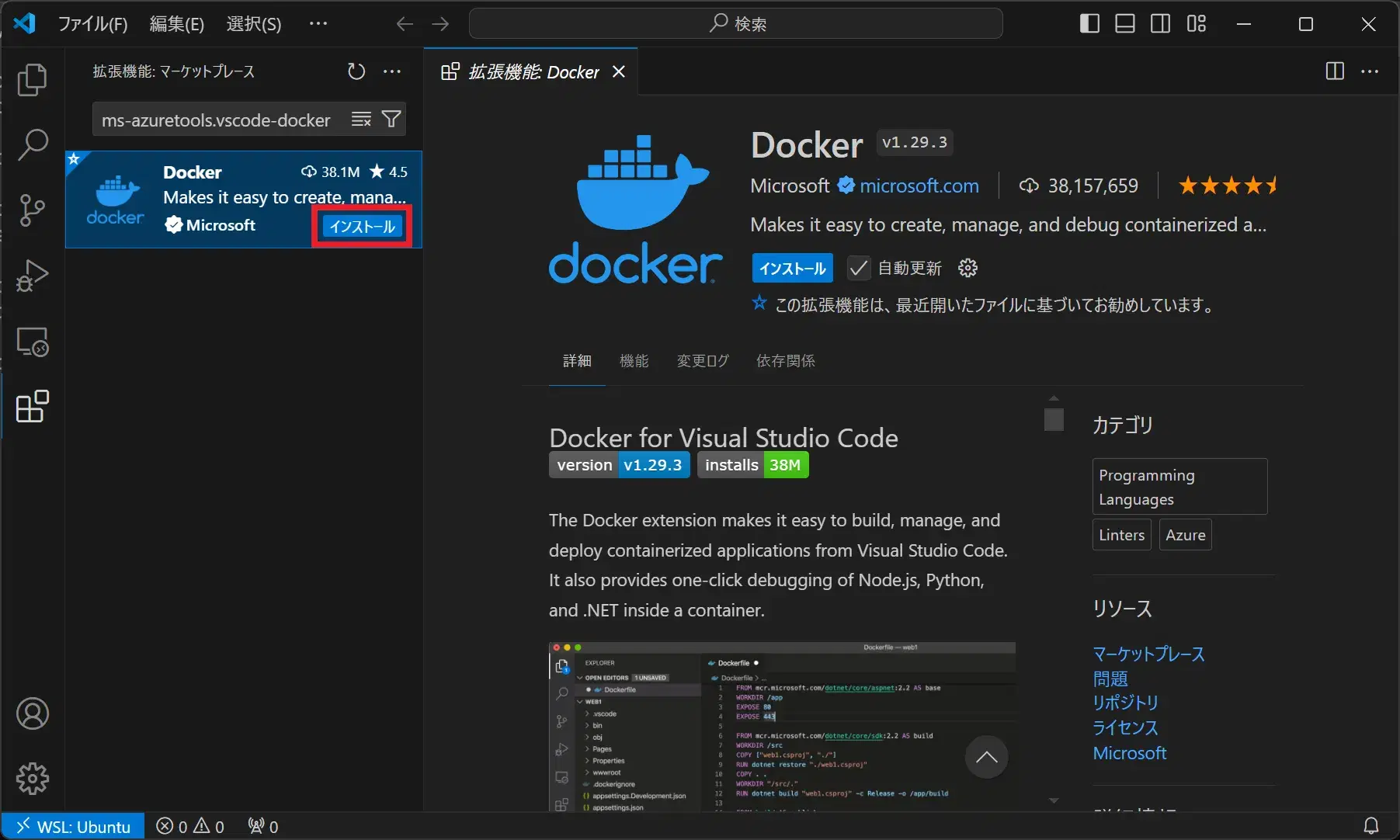Screen dimensions: 1400x840
Task: Click インストール button on the details page
Action: [x=792, y=268]
